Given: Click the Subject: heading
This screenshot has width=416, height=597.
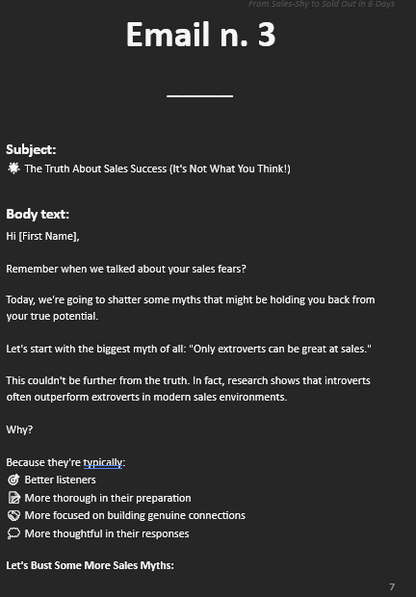Looking at the screenshot, I should 31,150.
